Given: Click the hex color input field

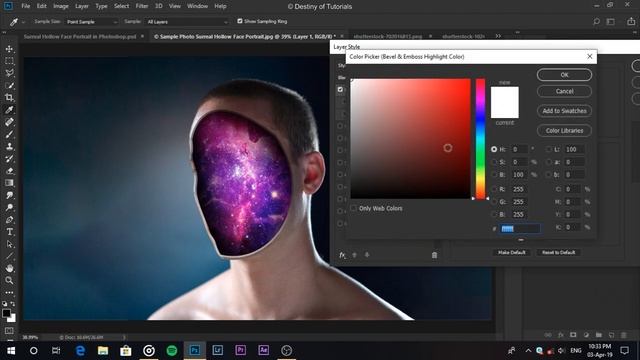Looking at the screenshot, I should tap(520, 229).
